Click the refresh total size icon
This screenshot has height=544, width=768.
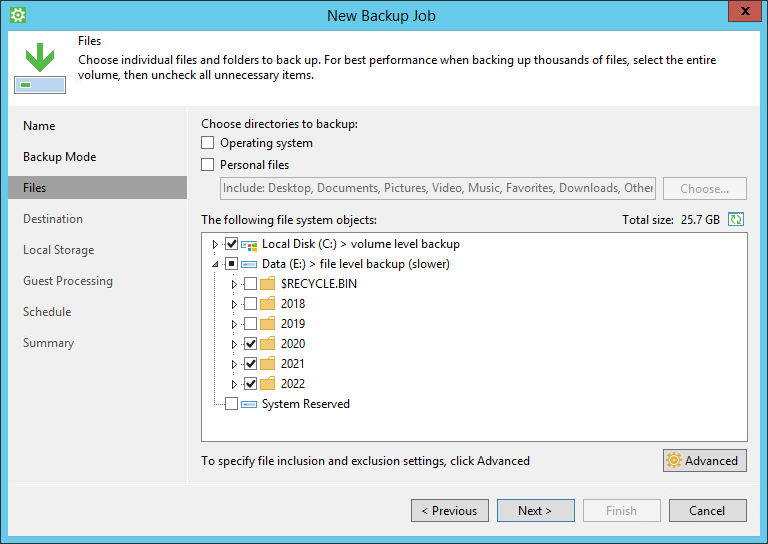click(736, 219)
